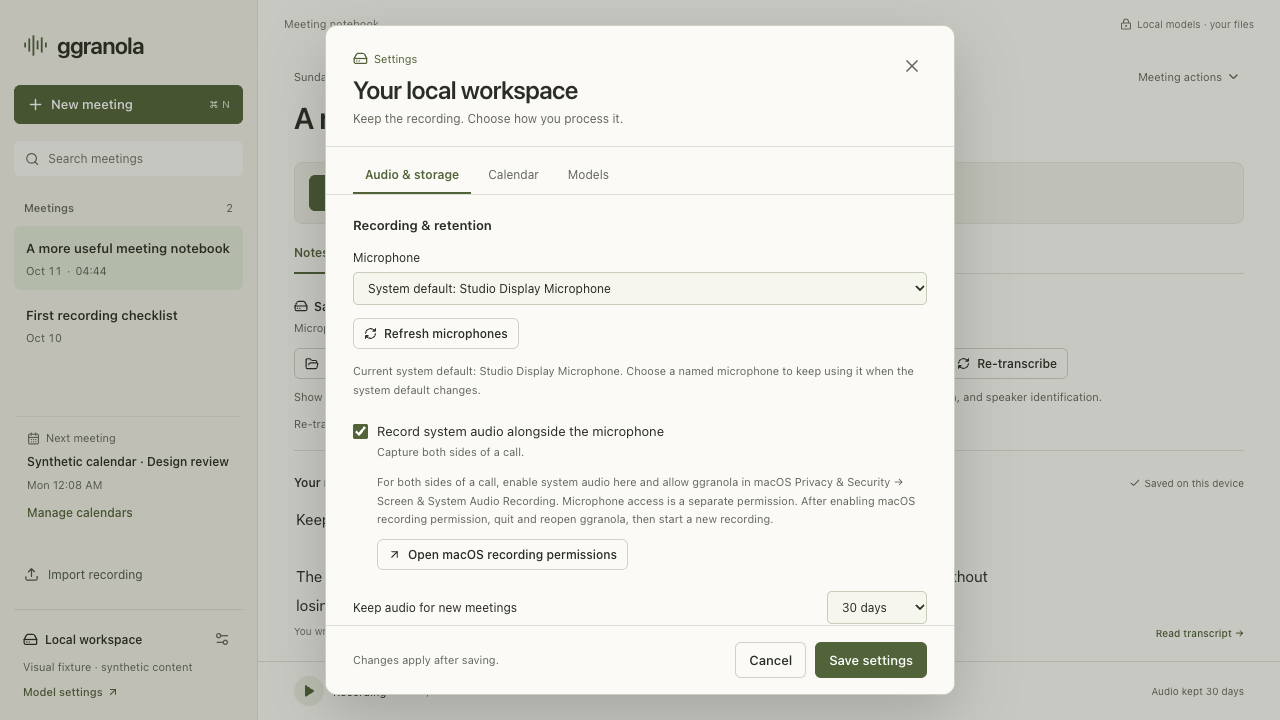Close the settings dialog with the X icon

(x=911, y=66)
